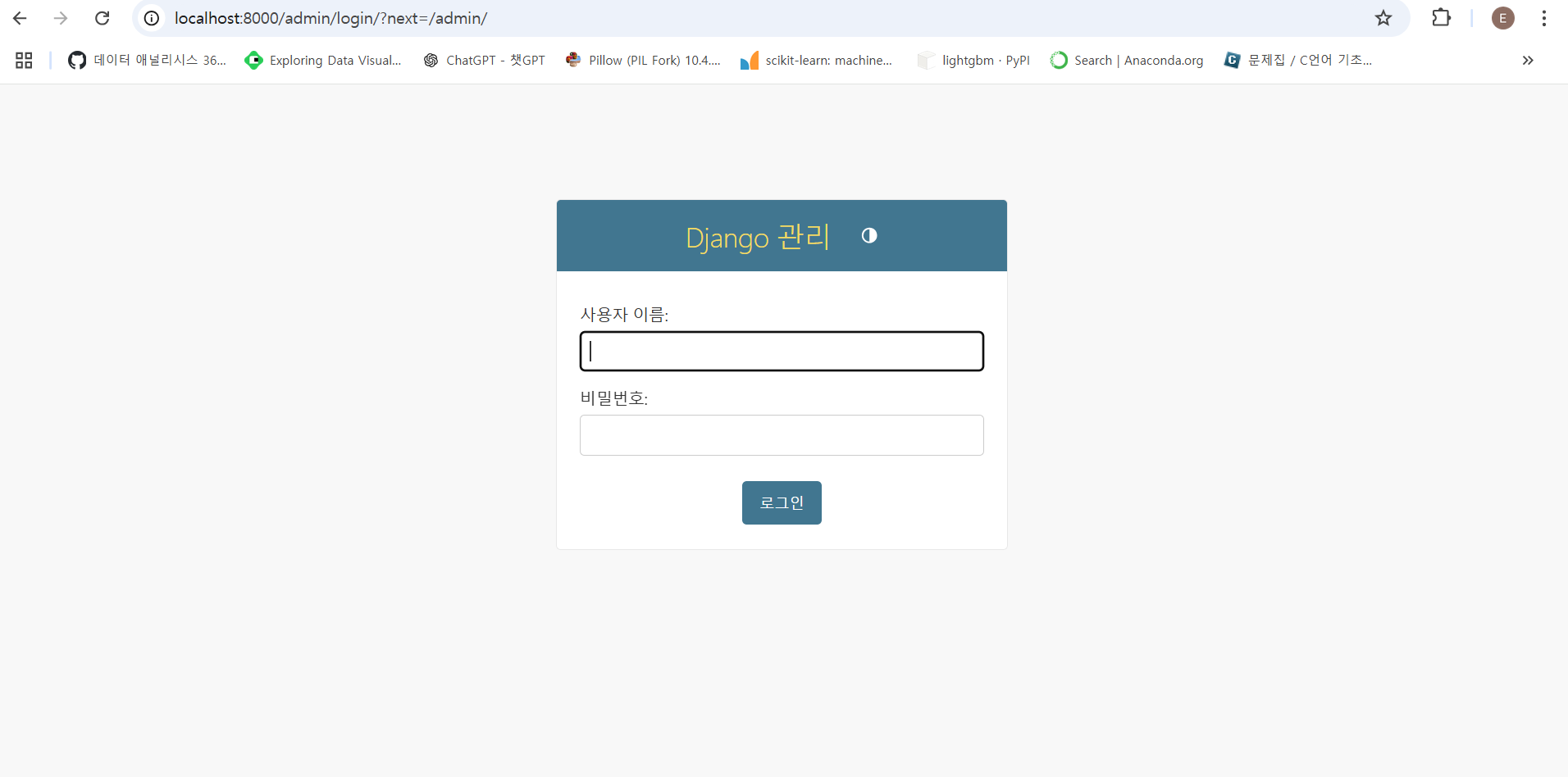Open the Search | Anaconda.org bookmark
The image size is (1568, 777).
(1127, 60)
